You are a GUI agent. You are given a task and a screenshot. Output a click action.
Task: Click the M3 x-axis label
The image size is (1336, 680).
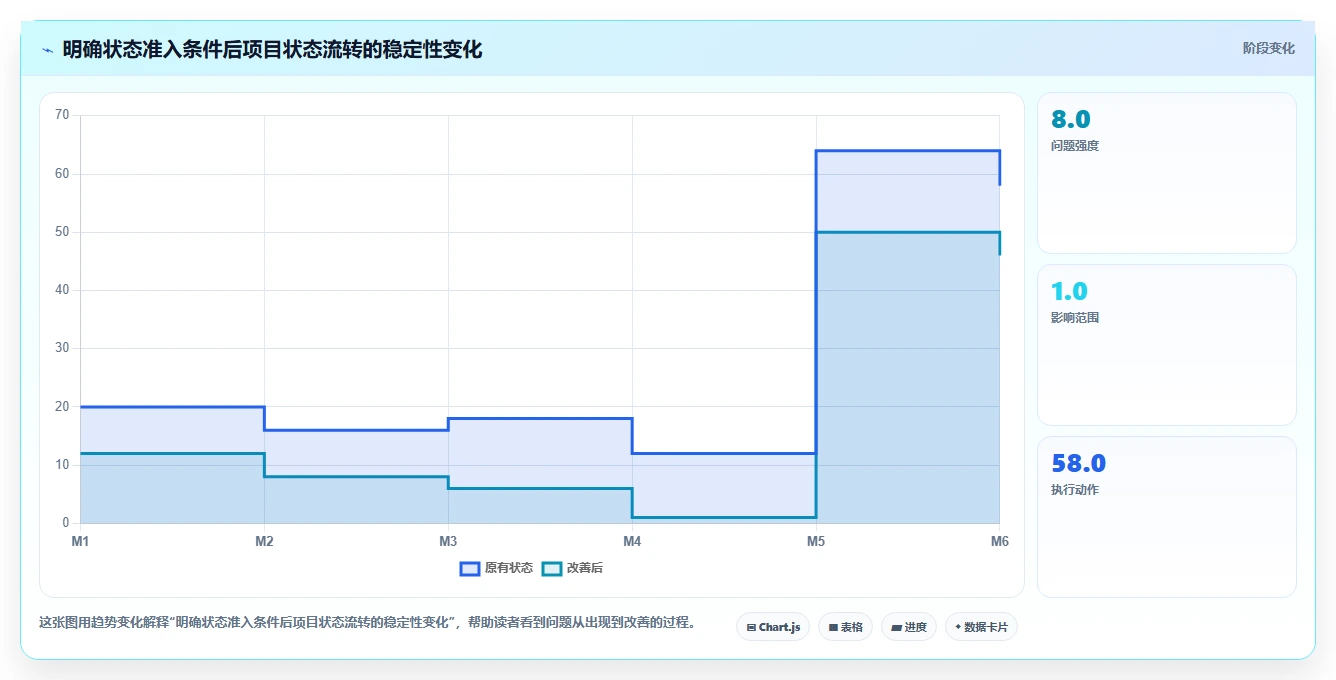point(448,541)
